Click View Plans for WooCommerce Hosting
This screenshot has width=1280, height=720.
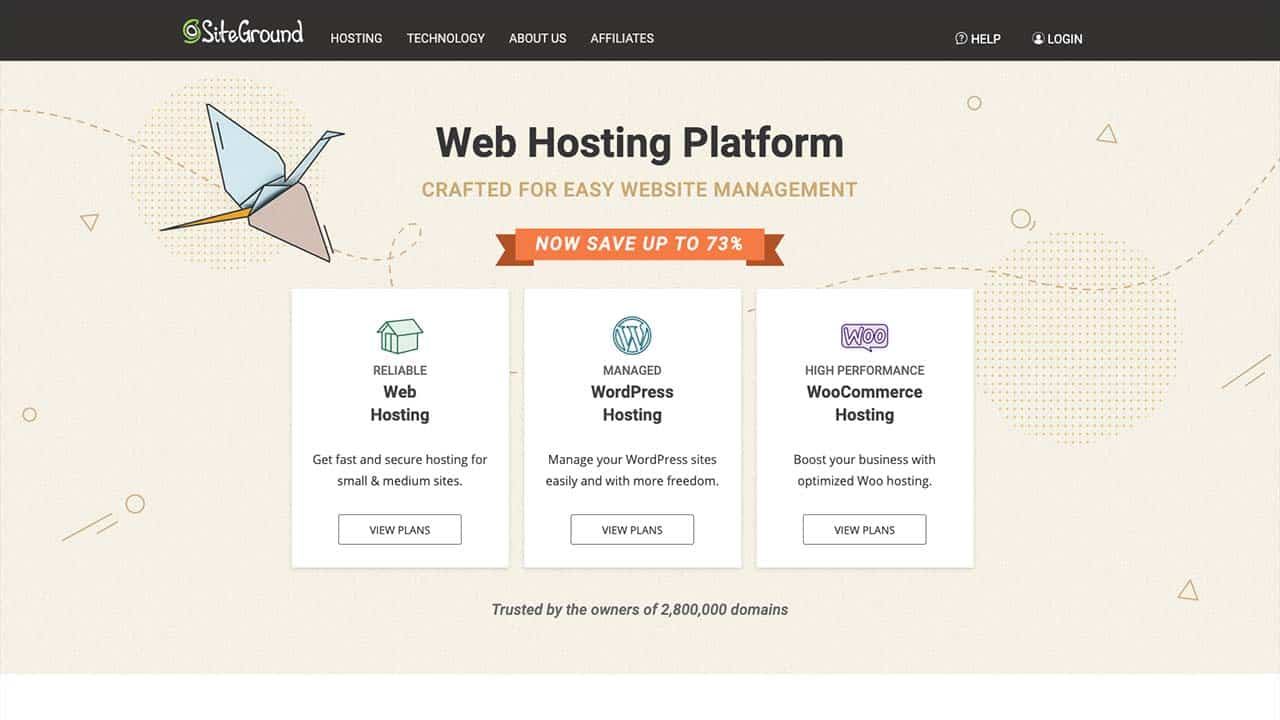click(x=864, y=529)
